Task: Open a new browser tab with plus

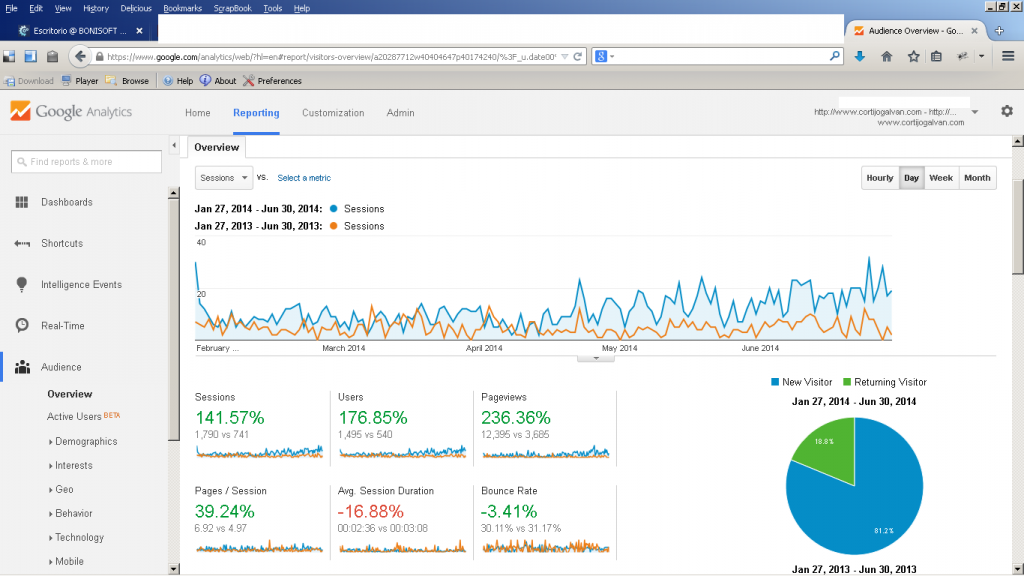Action: pyautogui.click(x=999, y=31)
